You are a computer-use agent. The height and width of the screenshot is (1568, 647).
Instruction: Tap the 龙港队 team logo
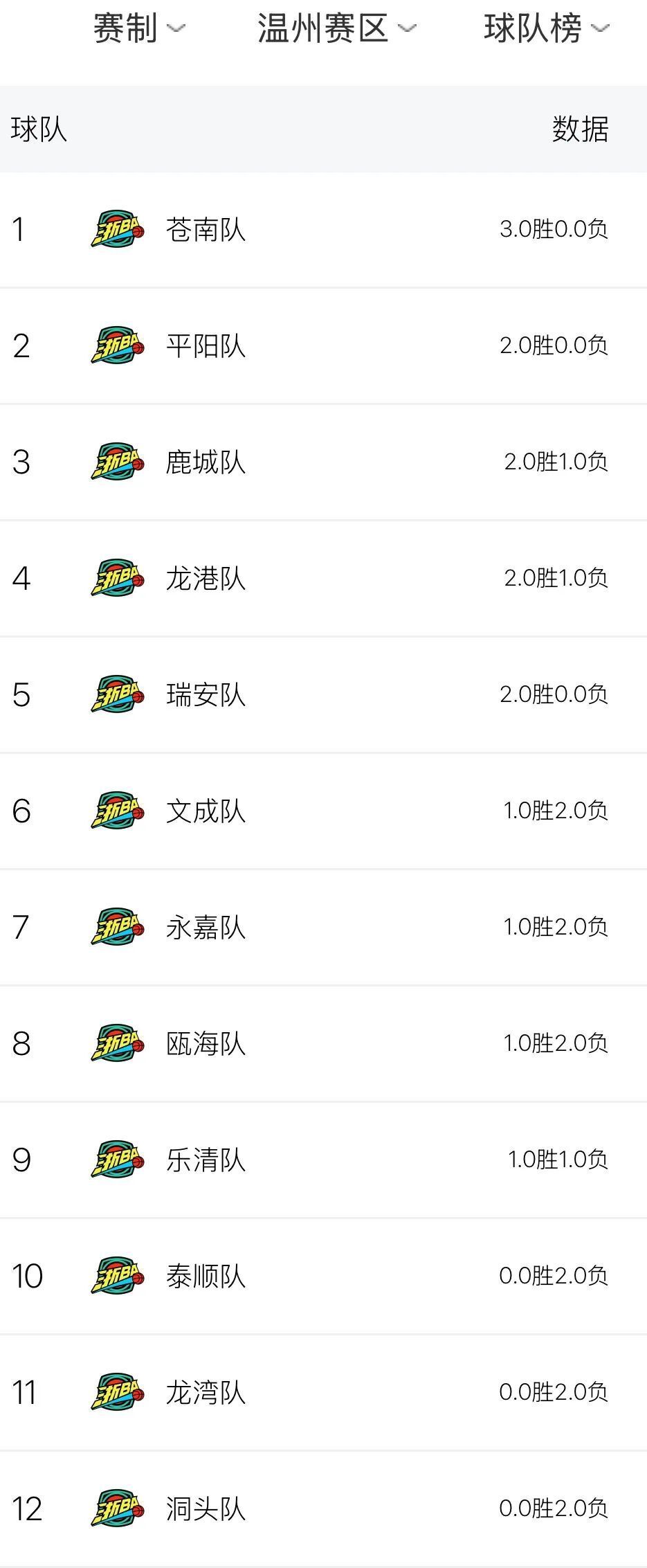pos(118,578)
